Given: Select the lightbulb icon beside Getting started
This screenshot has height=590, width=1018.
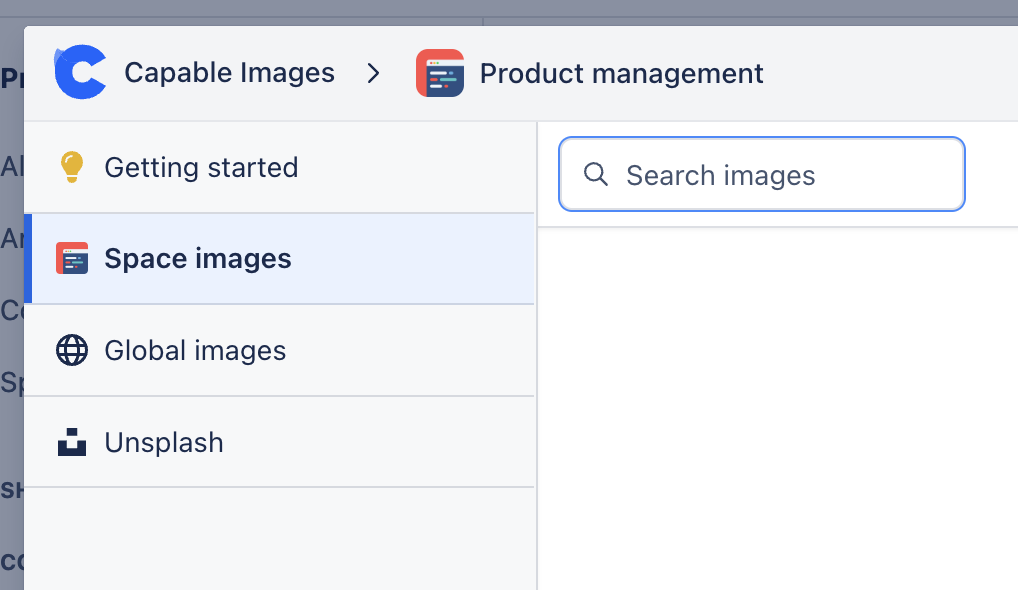Looking at the screenshot, I should 72,167.
